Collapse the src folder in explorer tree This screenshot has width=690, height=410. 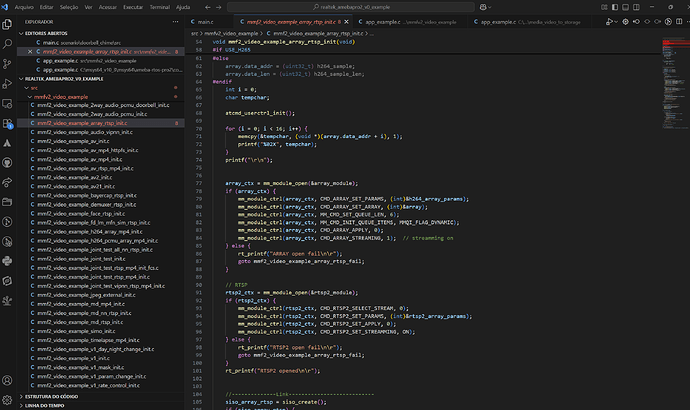(x=34, y=87)
